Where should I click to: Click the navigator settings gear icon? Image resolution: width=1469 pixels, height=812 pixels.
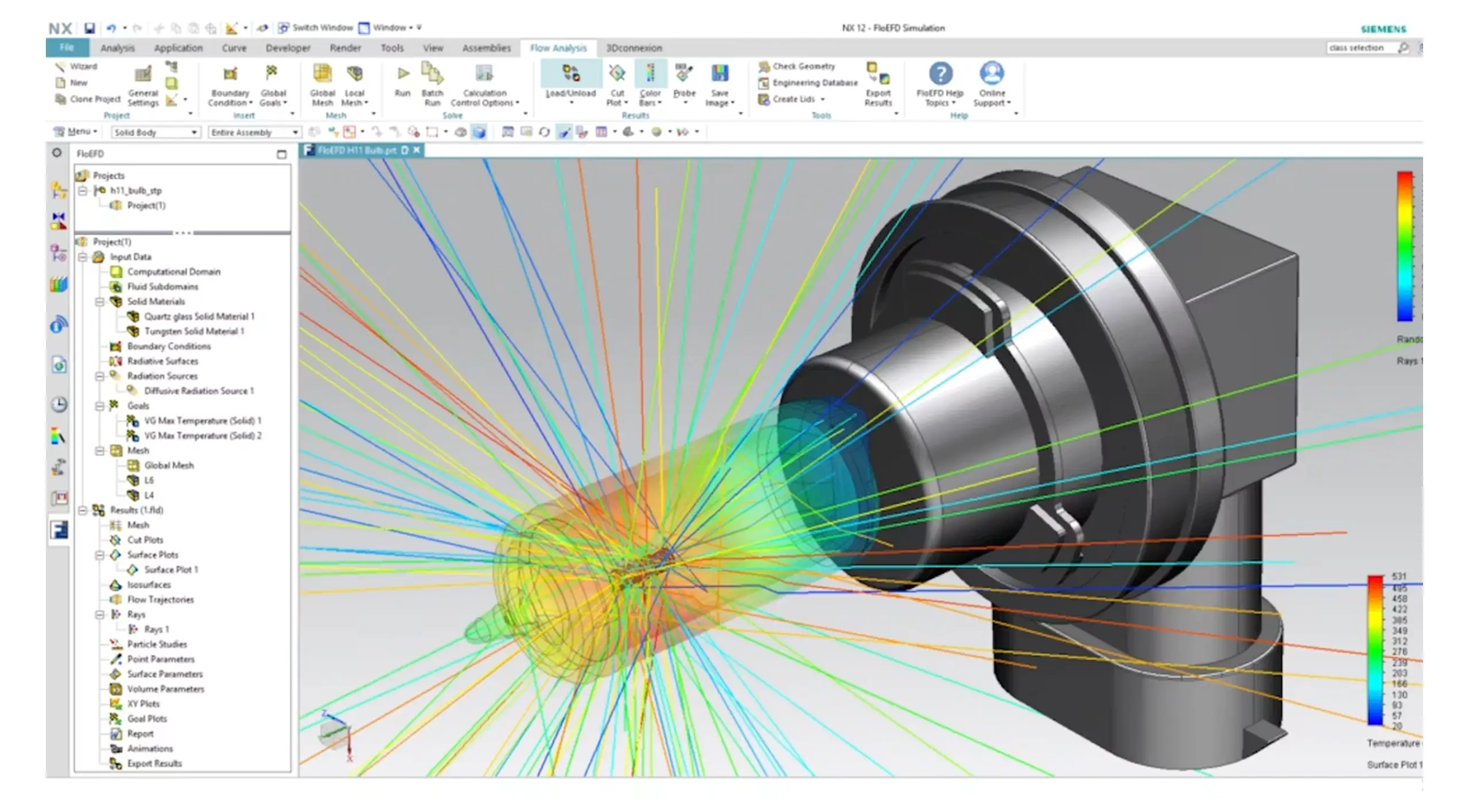pyautogui.click(x=57, y=153)
